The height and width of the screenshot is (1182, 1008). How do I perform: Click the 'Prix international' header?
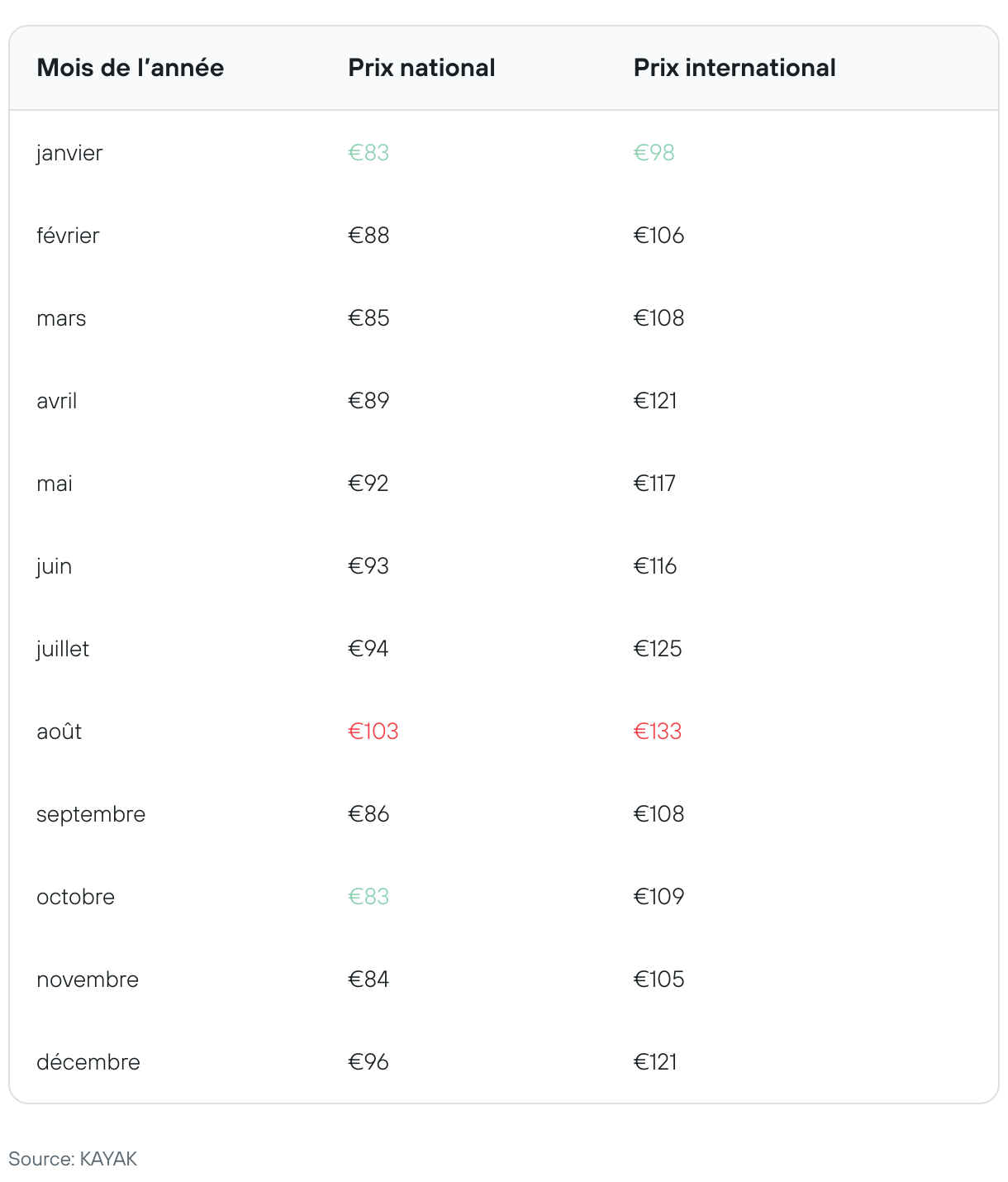click(x=735, y=68)
